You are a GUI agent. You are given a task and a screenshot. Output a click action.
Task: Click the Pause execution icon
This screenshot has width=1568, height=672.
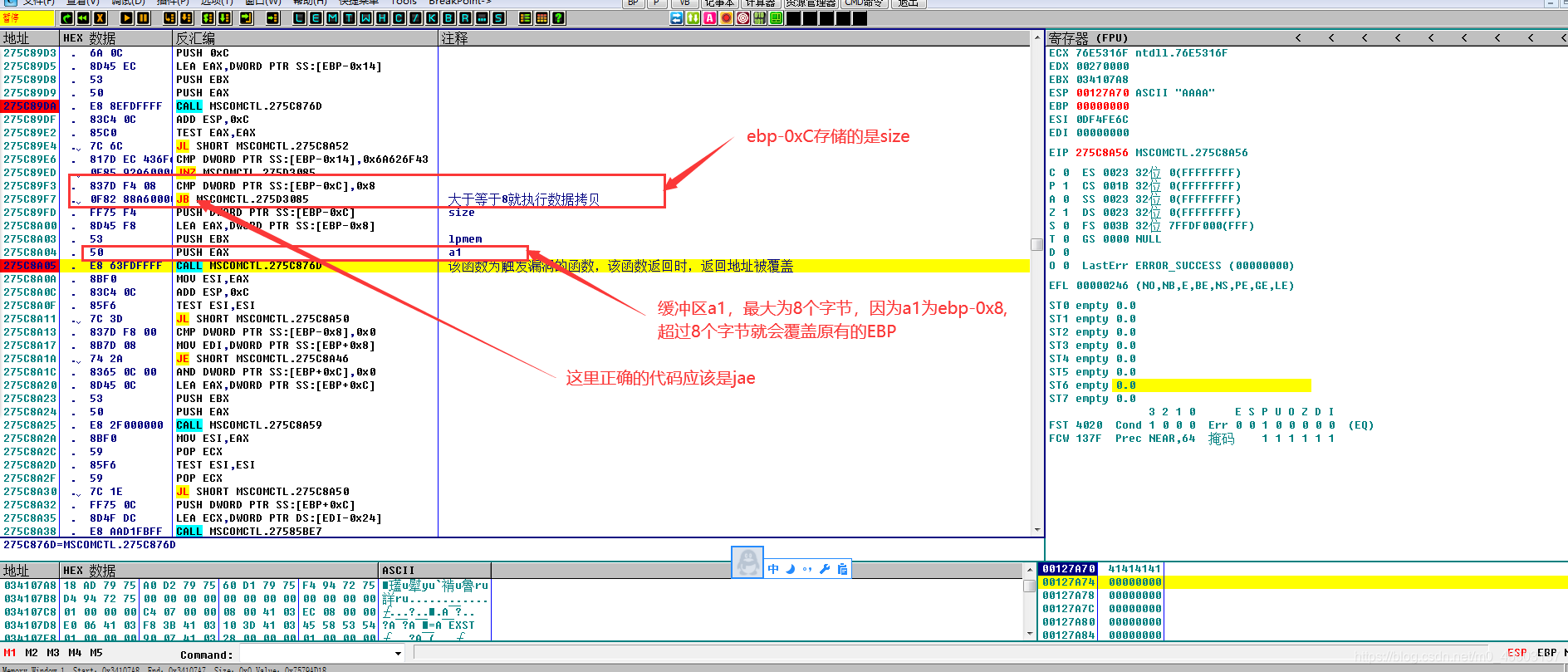[x=143, y=18]
